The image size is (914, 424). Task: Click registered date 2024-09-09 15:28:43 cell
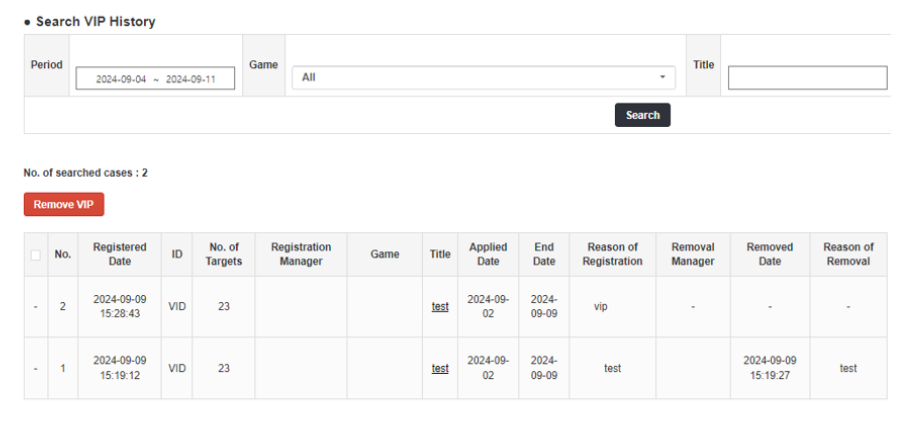coord(119,307)
